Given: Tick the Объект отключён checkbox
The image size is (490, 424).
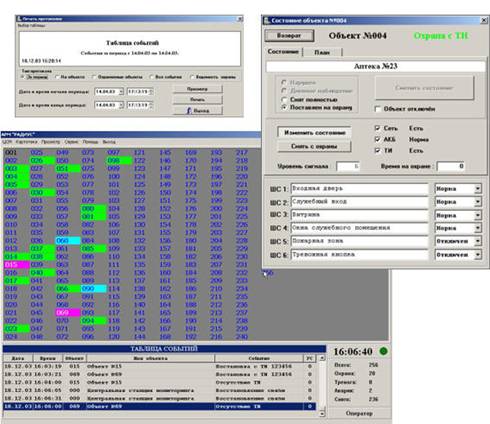Looking at the screenshot, I should [378, 109].
